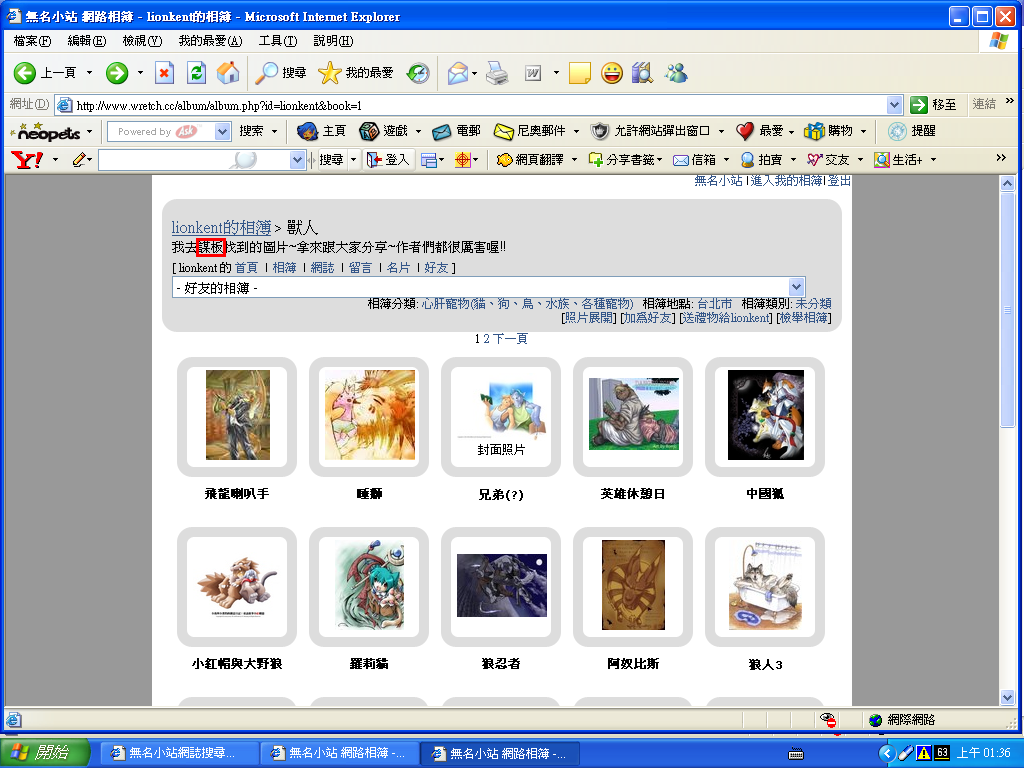Open the 好友的相簿 dropdown list
1024x768 pixels.
point(796,287)
